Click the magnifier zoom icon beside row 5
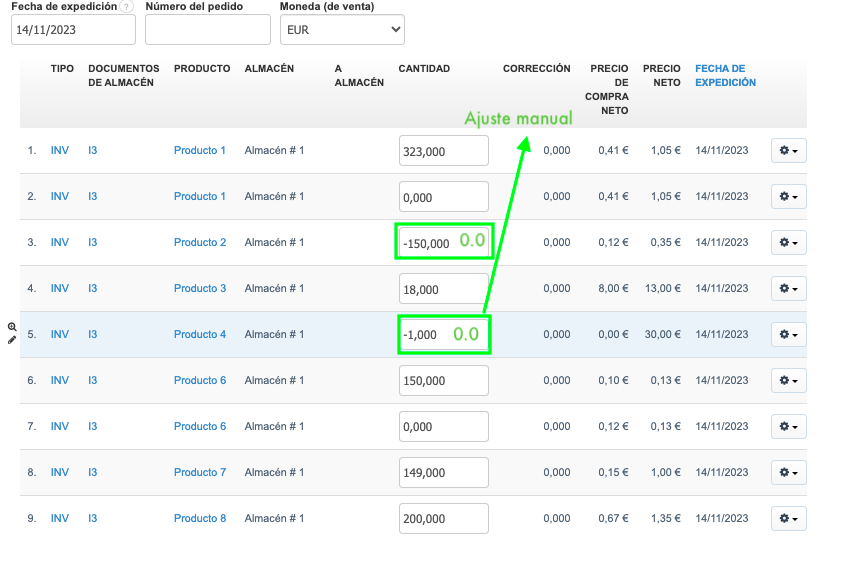 click(x=12, y=327)
